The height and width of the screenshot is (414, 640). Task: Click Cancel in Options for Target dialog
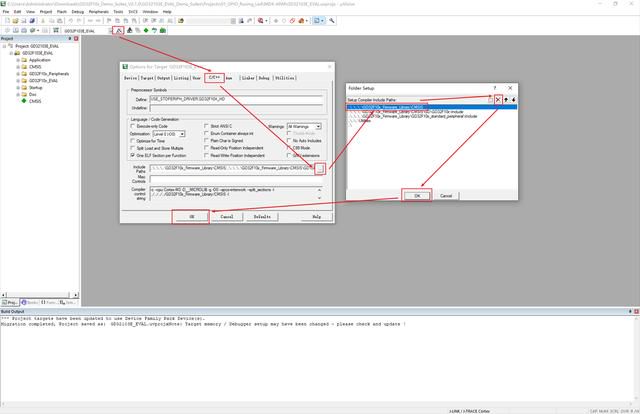point(227,217)
